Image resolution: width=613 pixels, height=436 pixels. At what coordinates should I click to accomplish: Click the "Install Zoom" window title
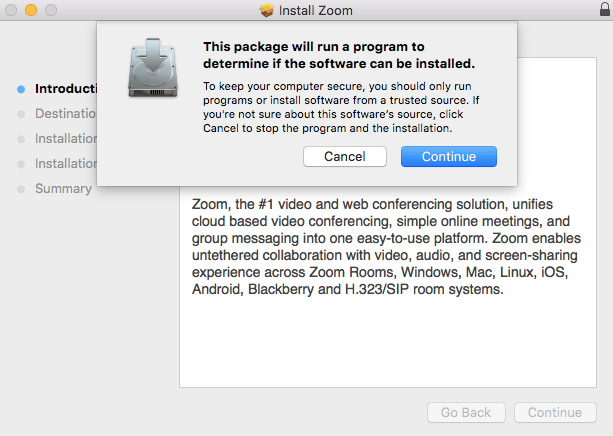(x=316, y=11)
